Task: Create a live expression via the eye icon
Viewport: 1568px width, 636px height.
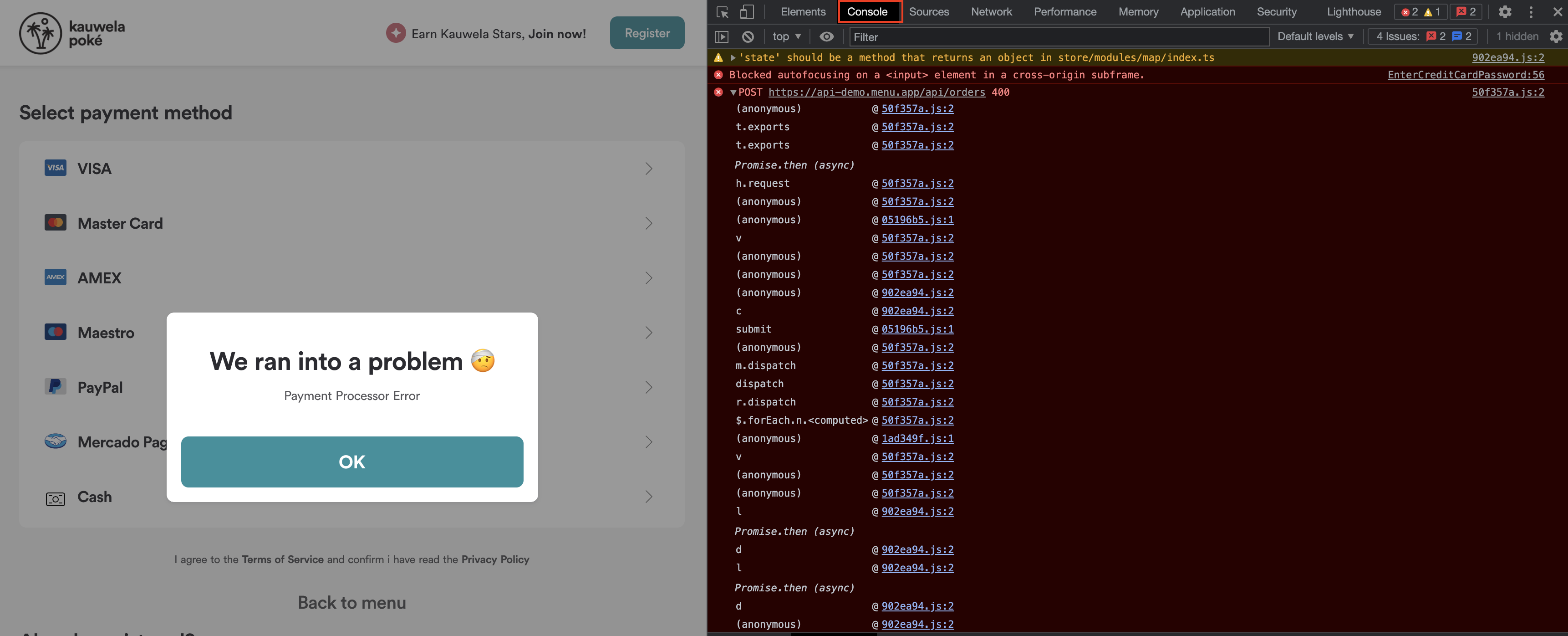Action: pyautogui.click(x=826, y=36)
